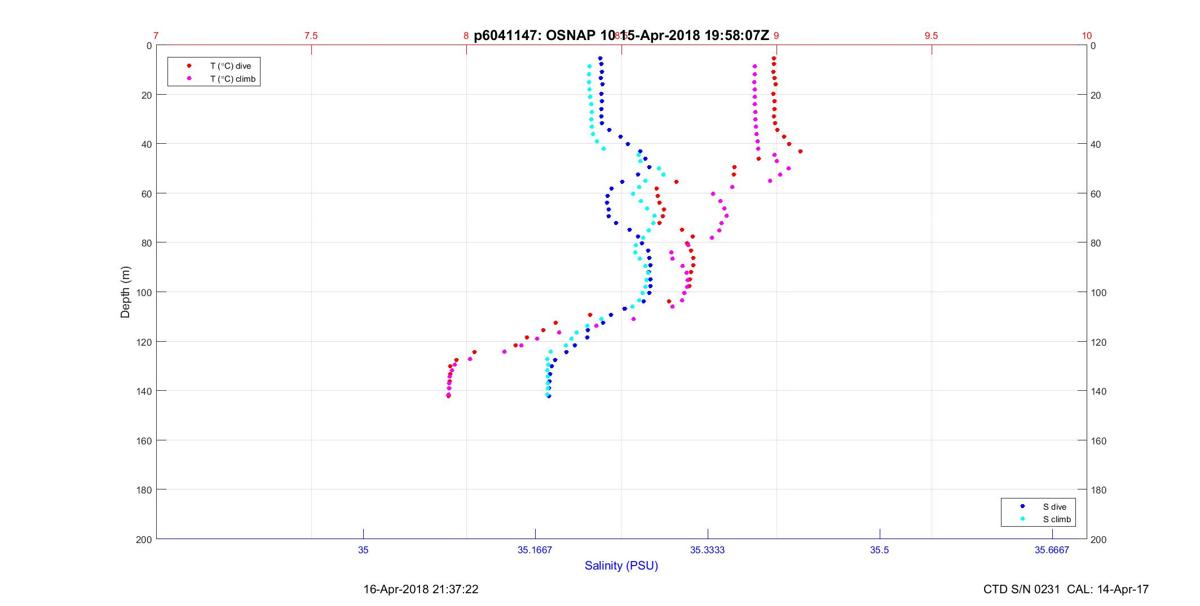Click the red 7 temperature tick label
Image resolution: width=1200 pixels, height=606 pixels.
tap(156, 35)
